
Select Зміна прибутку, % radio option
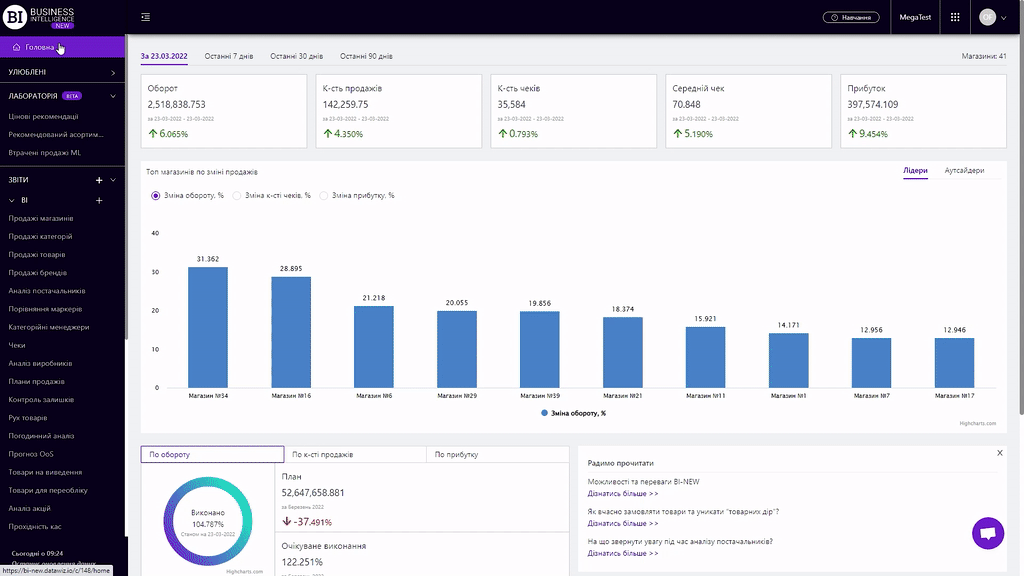pyautogui.click(x=324, y=195)
